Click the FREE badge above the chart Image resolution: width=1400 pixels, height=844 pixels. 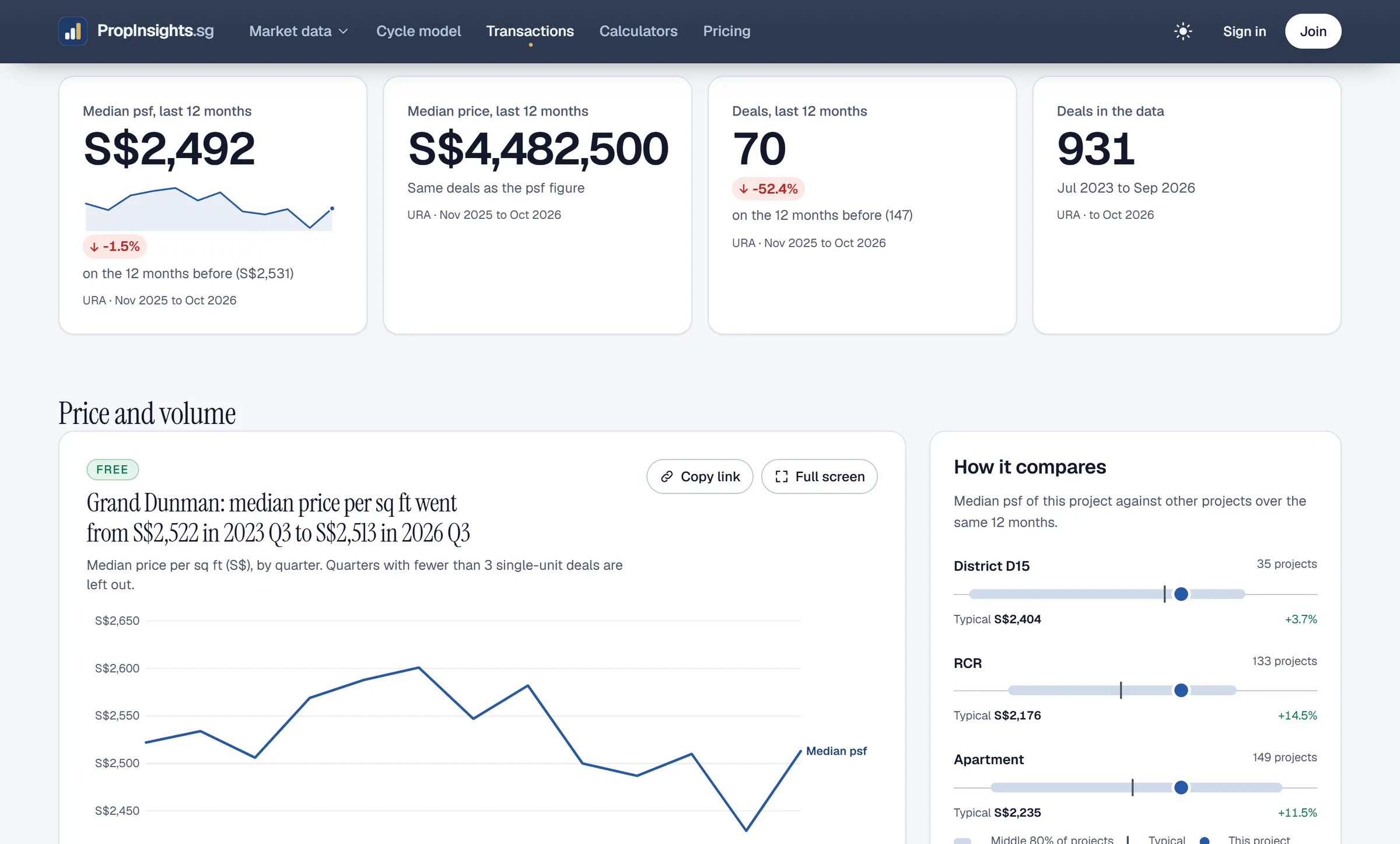tap(112, 470)
